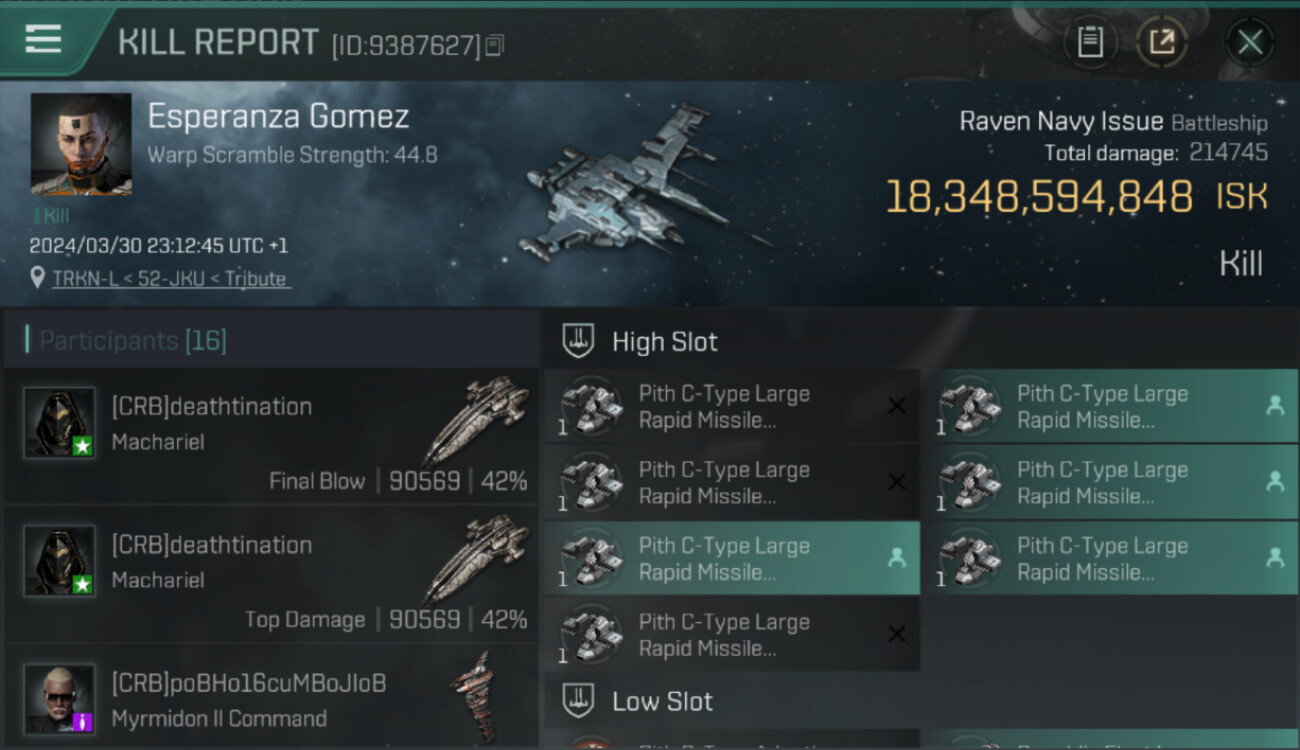This screenshot has height=750, width=1300.
Task: Click the X mark on the topmost missile launcher
Action: point(897,406)
